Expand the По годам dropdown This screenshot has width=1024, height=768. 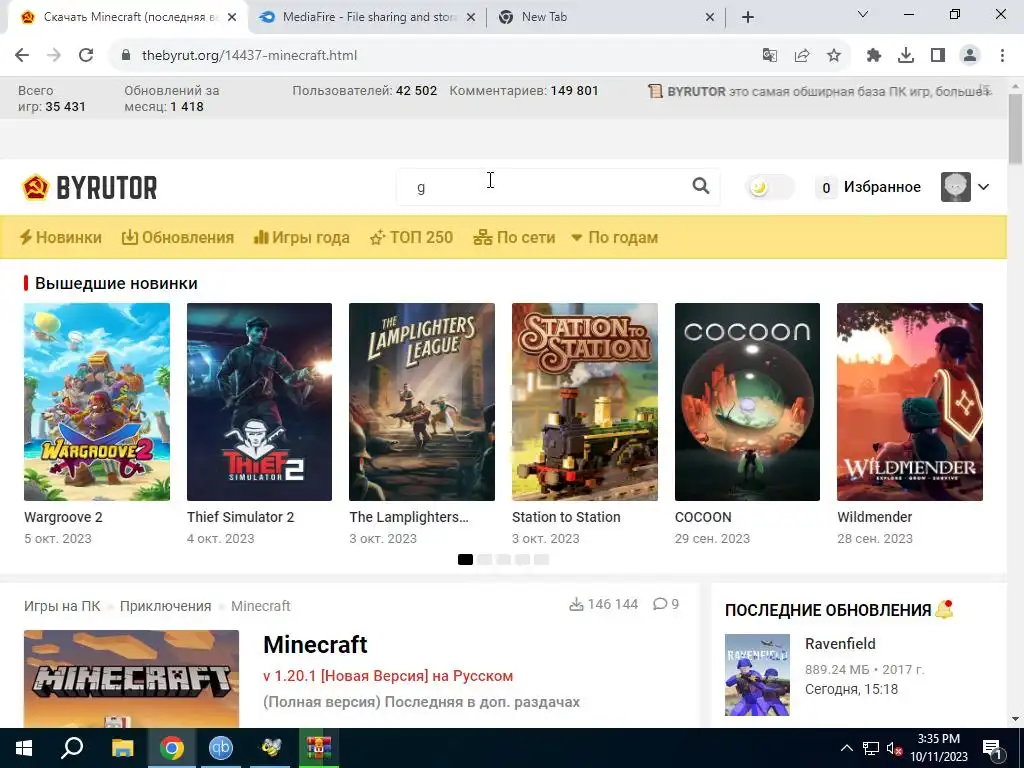[615, 237]
